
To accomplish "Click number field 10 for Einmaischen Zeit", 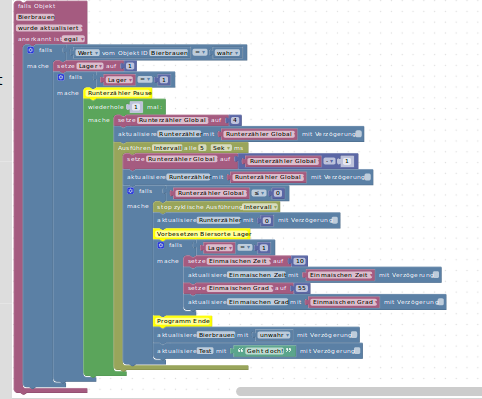I will tap(300, 261).
